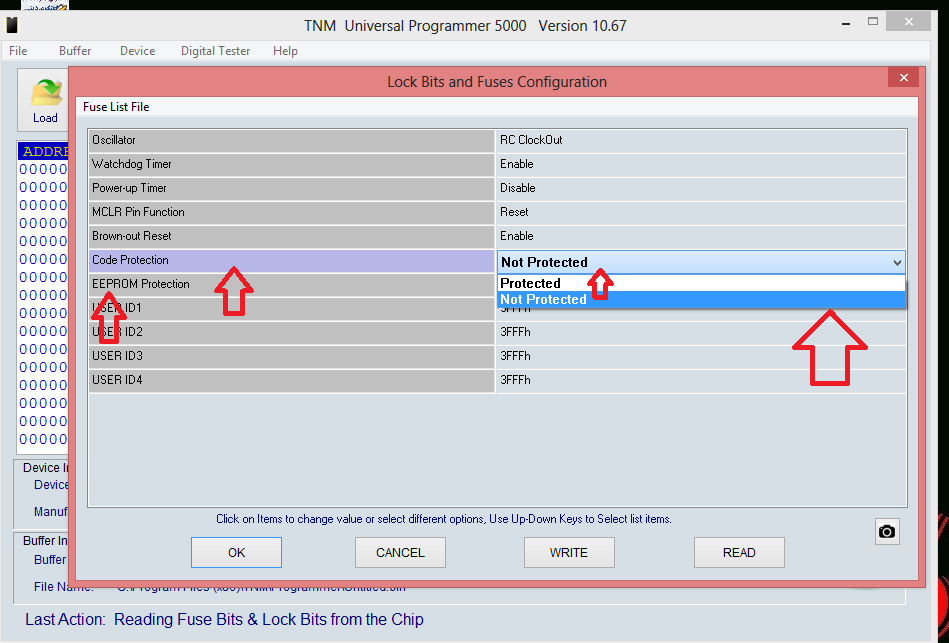
Task: Open the File menu
Action: [x=18, y=51]
